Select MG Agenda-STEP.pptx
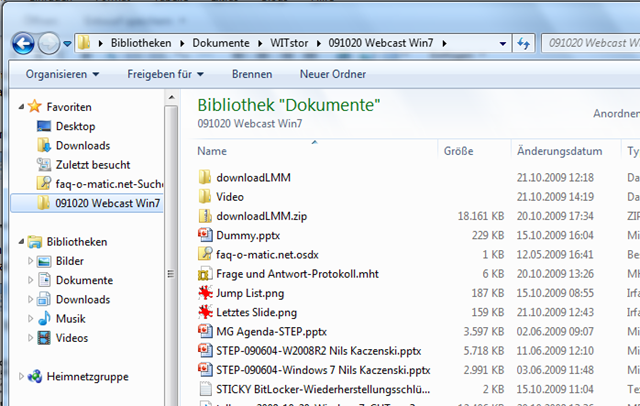Screen dimensions: 640x406 click(271, 332)
